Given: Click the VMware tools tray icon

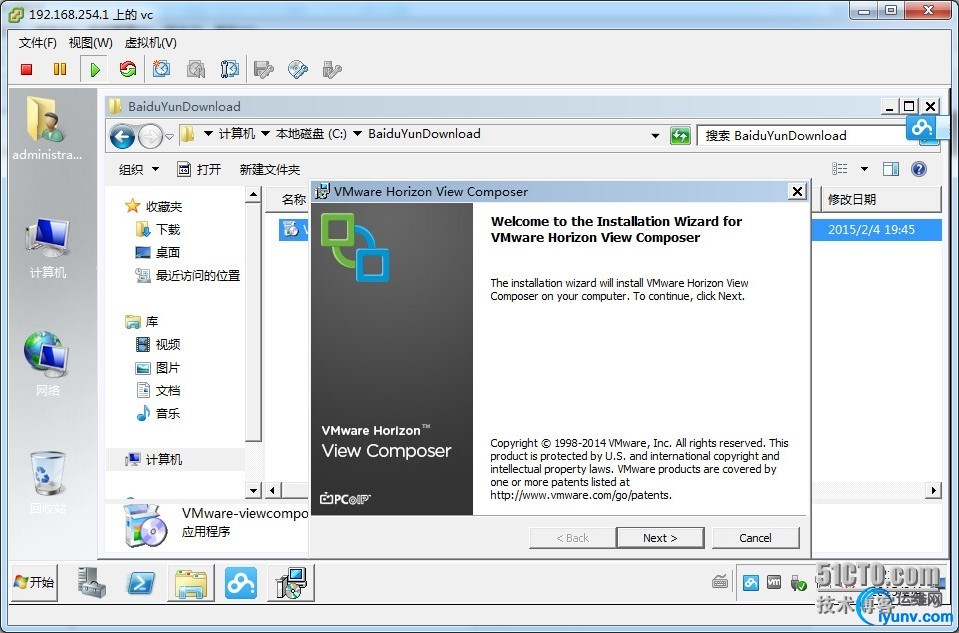Looking at the screenshot, I should tap(774, 583).
